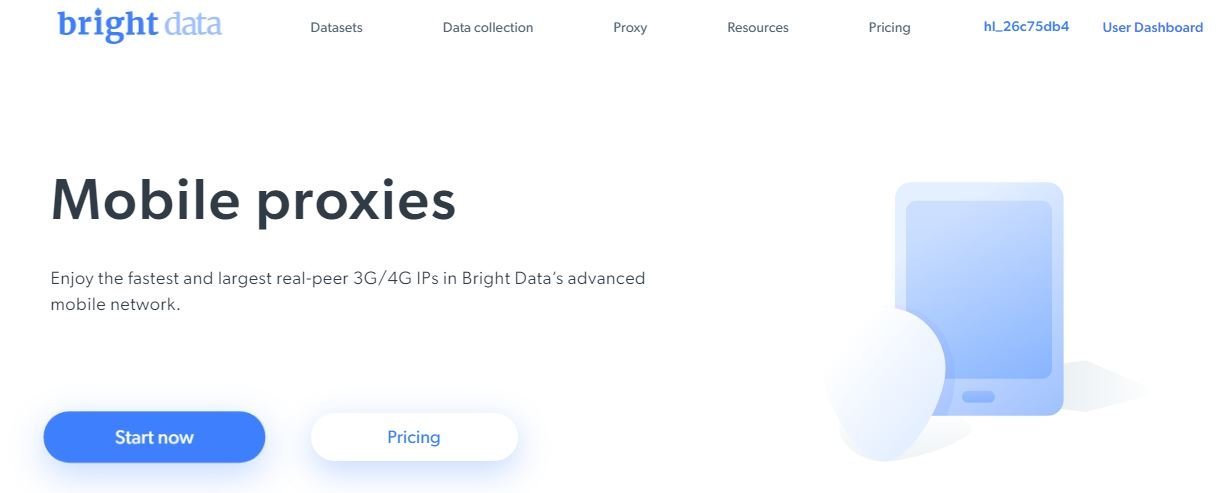Click the home button on the phone illustration
The height and width of the screenshot is (493, 1227).
(978, 397)
